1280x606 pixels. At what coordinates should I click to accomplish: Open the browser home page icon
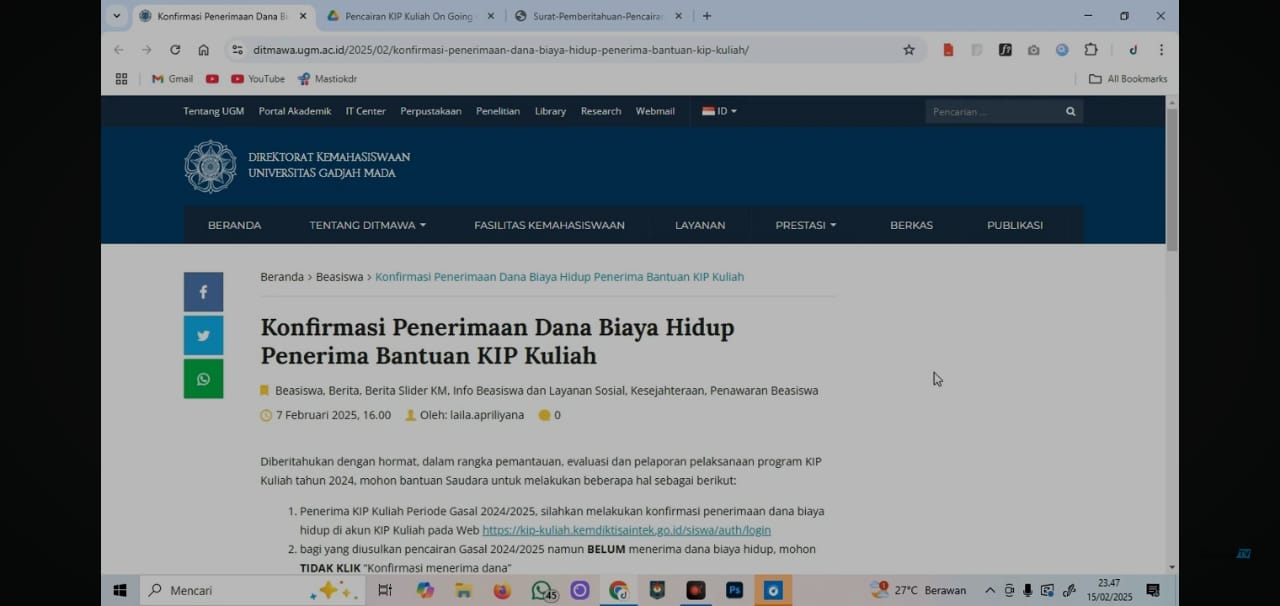203,50
